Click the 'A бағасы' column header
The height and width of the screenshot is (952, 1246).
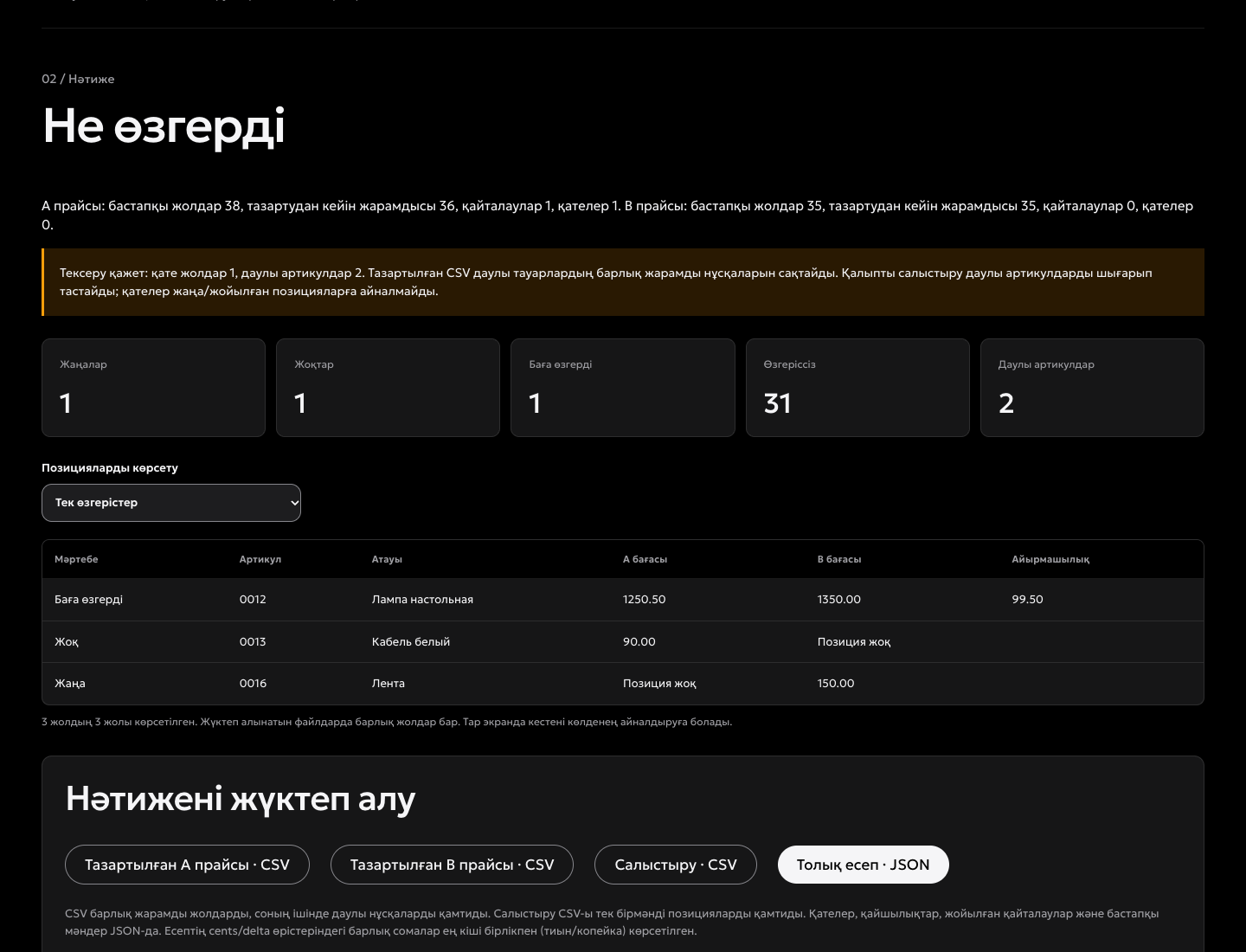pyautogui.click(x=645, y=560)
